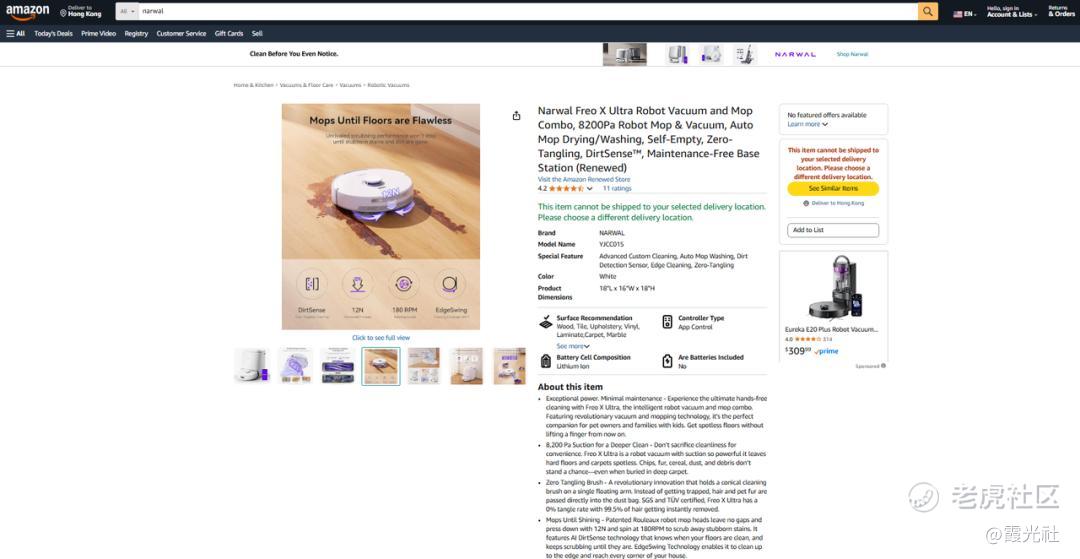Click Visit the Amazon Renewed Store link
Image resolution: width=1080 pixels, height=559 pixels.
tap(584, 180)
